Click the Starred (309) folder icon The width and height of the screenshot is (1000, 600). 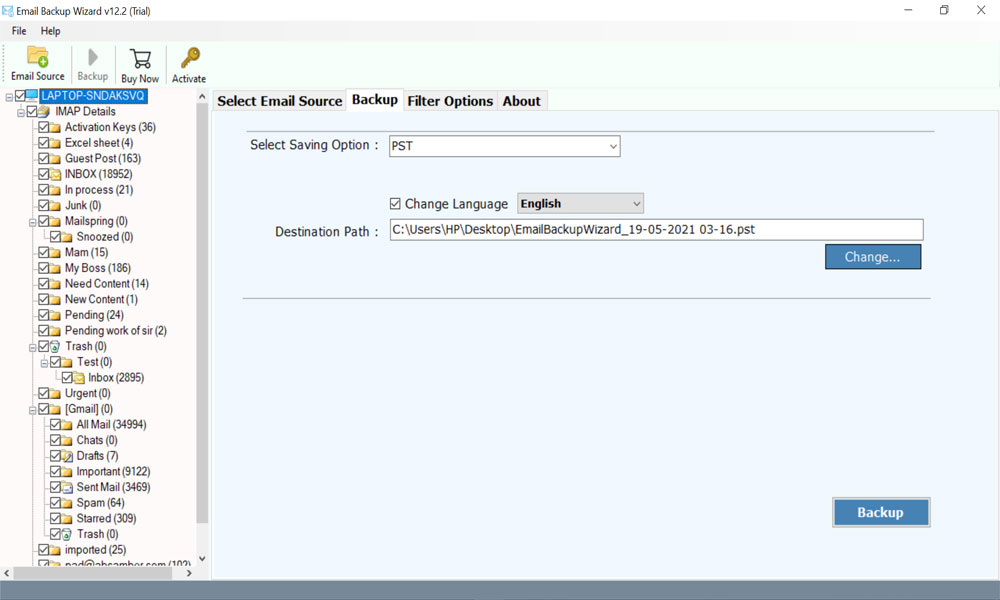tap(67, 518)
